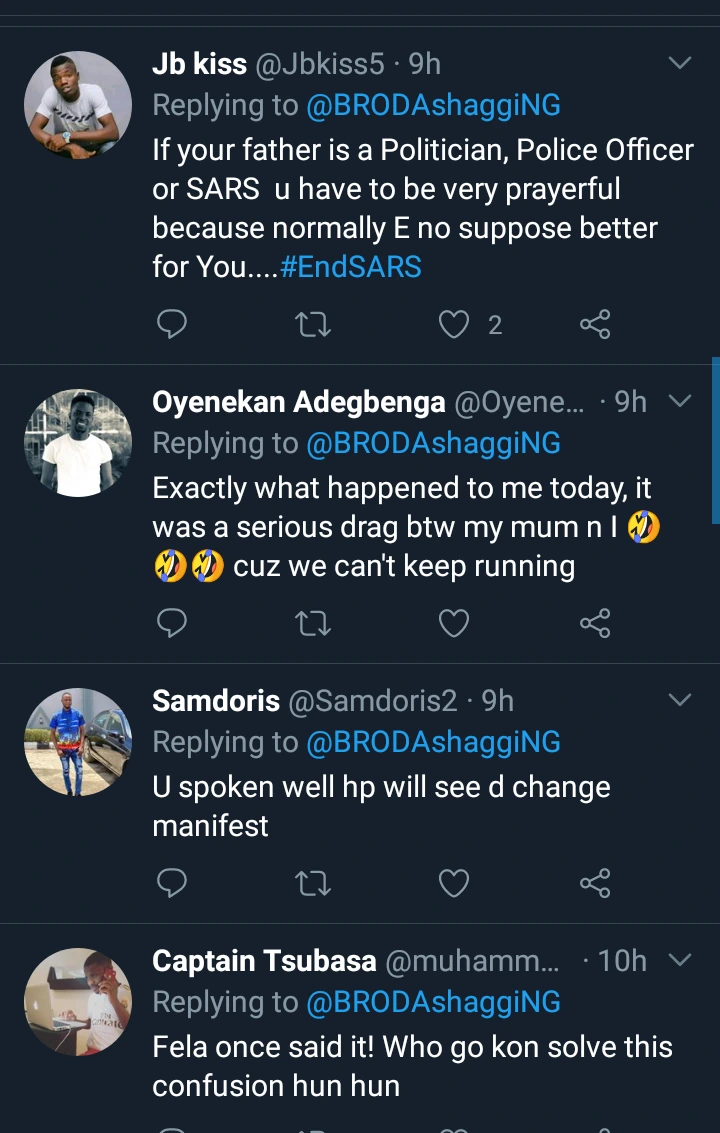Retweet Samdoris's tweet
This screenshot has height=1133, width=720.
[x=313, y=883]
